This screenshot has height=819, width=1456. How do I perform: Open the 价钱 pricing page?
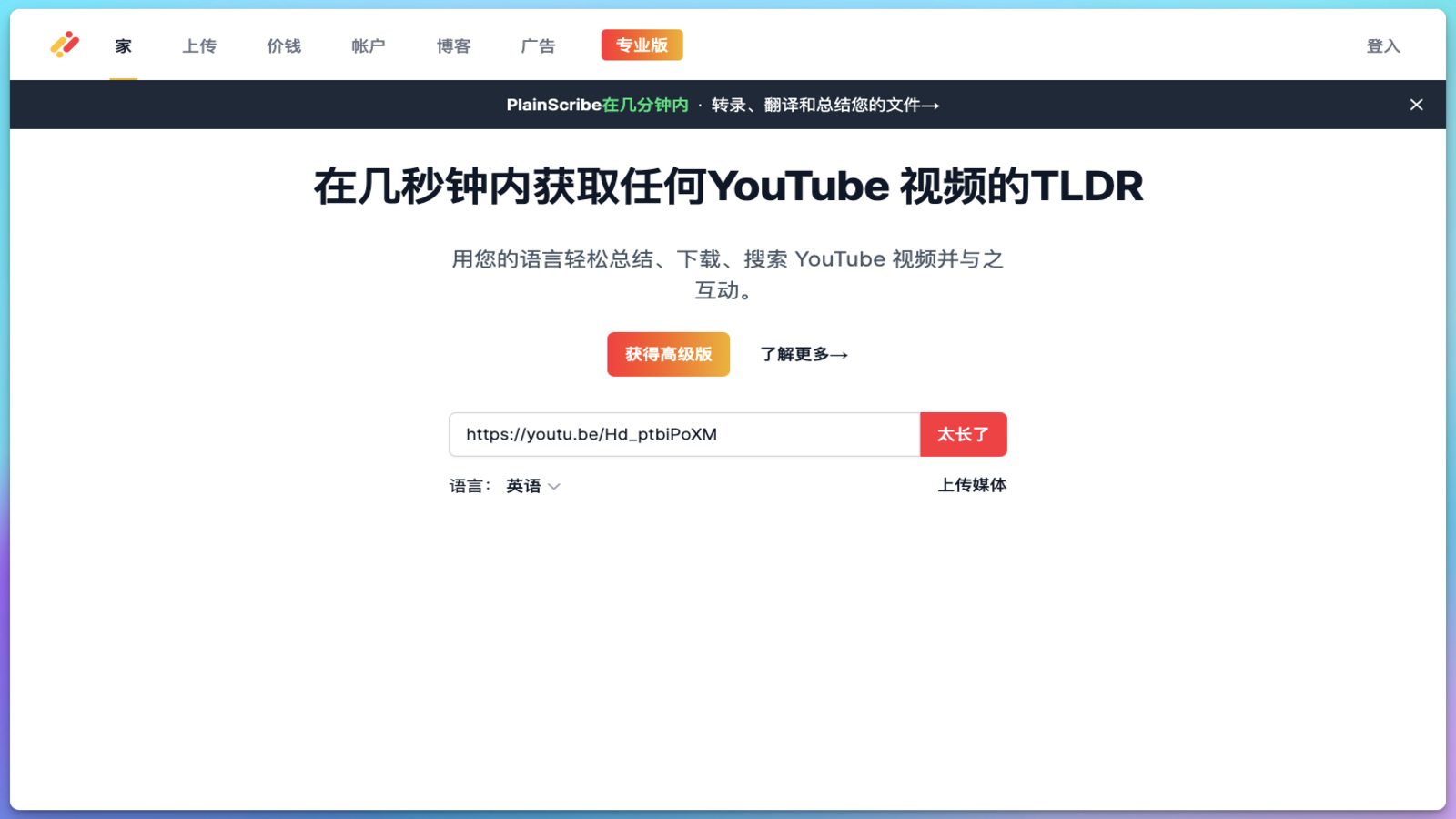[x=283, y=45]
